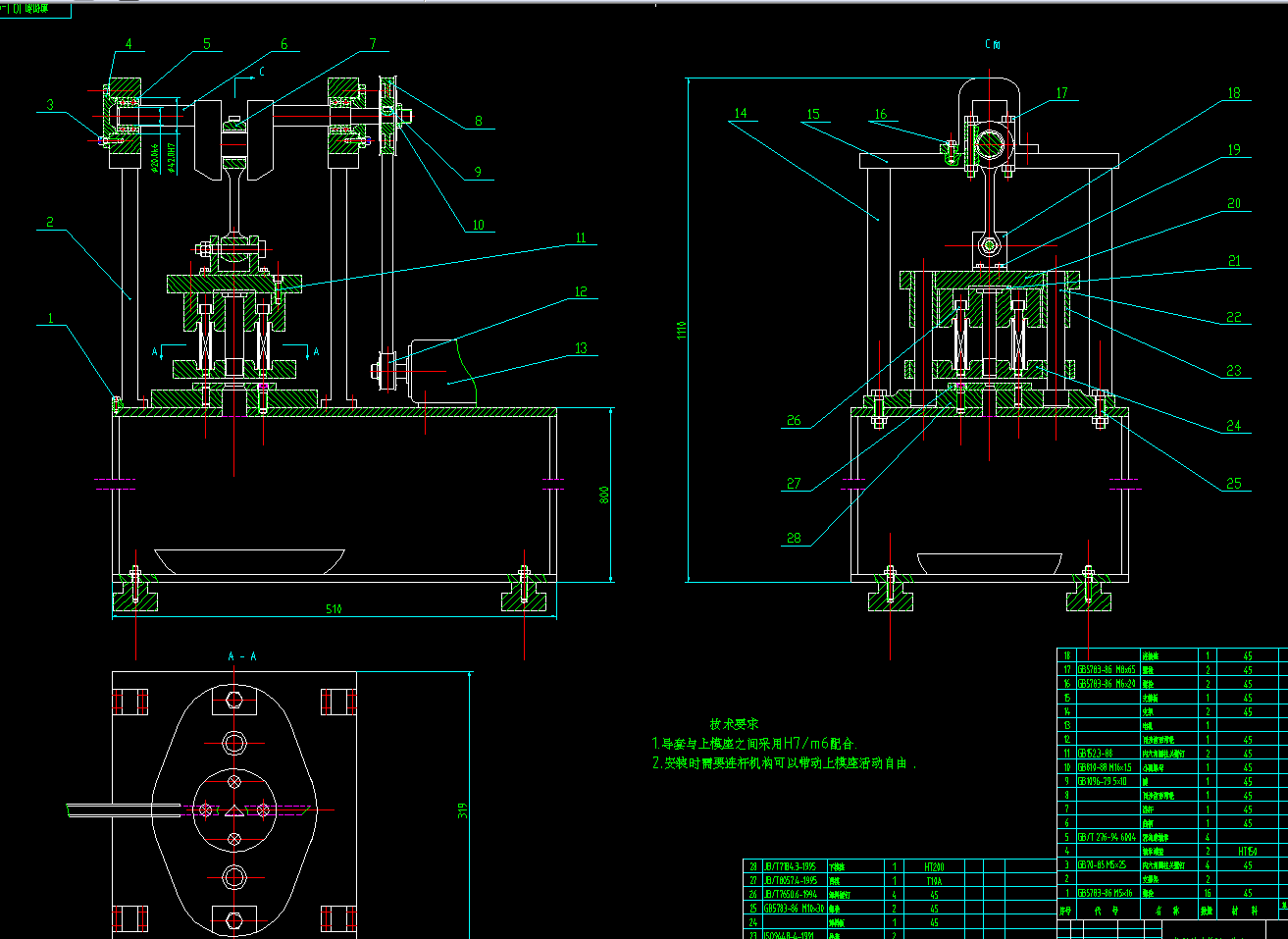The height and width of the screenshot is (939, 1288).
Task: Select balloon callout 11 in the front view
Action: (x=581, y=238)
